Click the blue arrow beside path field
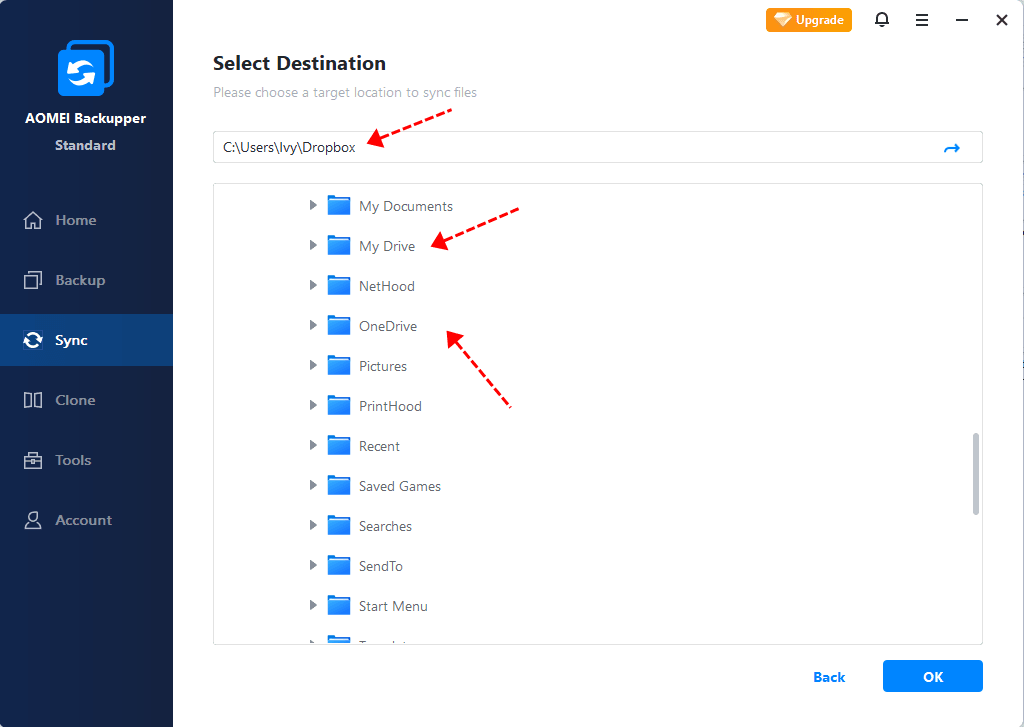Viewport: 1024px width, 727px height. 951,148
